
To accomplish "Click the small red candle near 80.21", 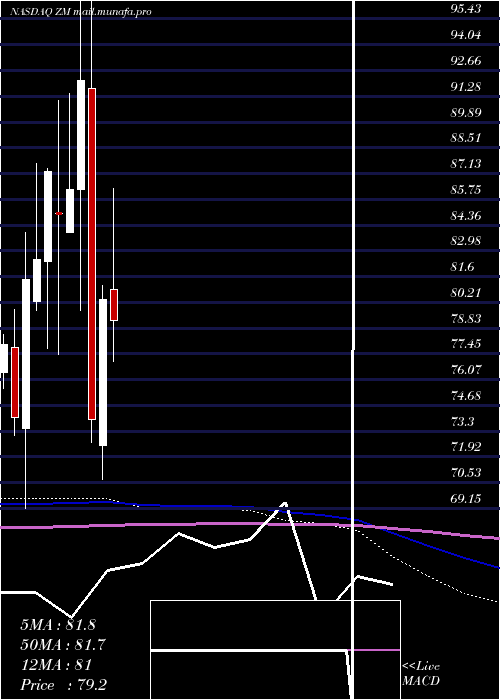I will pyautogui.click(x=114, y=305).
